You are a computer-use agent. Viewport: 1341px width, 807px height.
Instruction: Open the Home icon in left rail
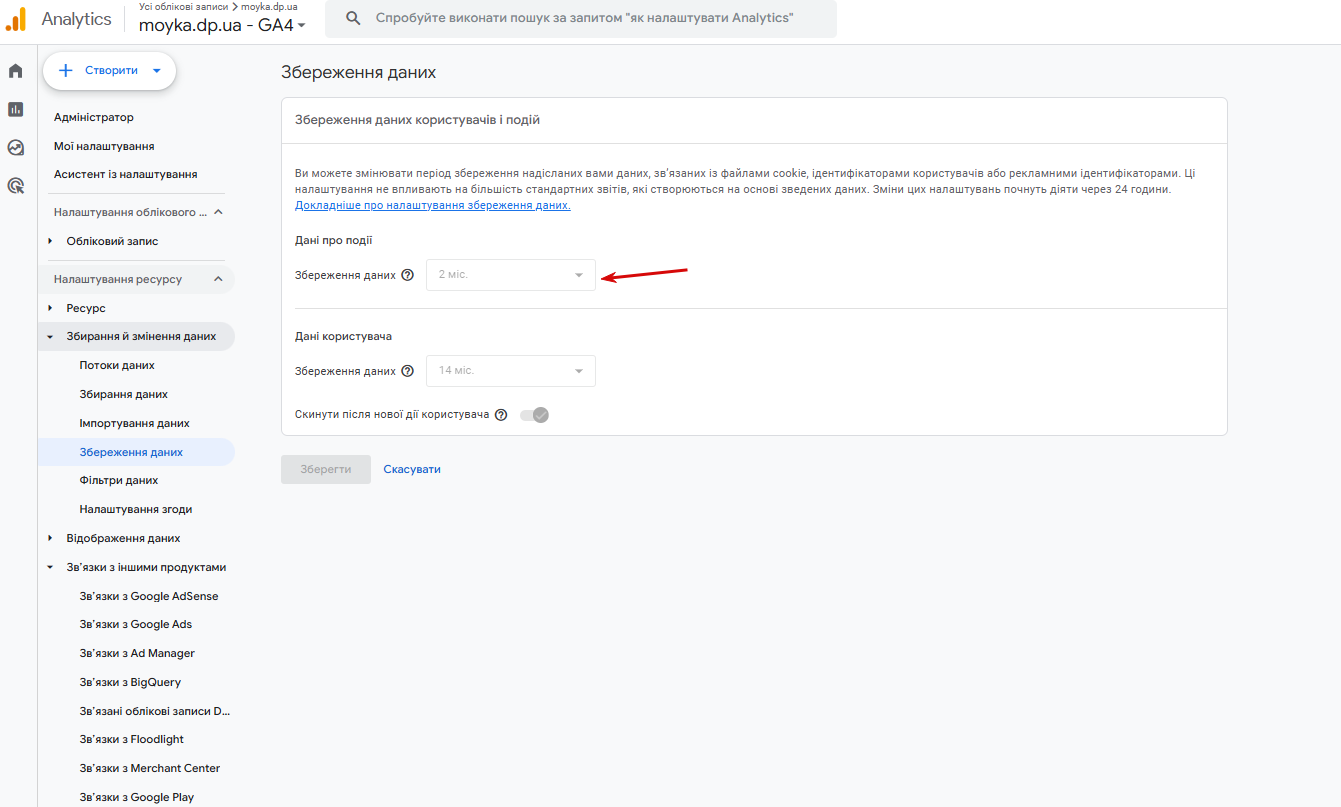point(16,71)
